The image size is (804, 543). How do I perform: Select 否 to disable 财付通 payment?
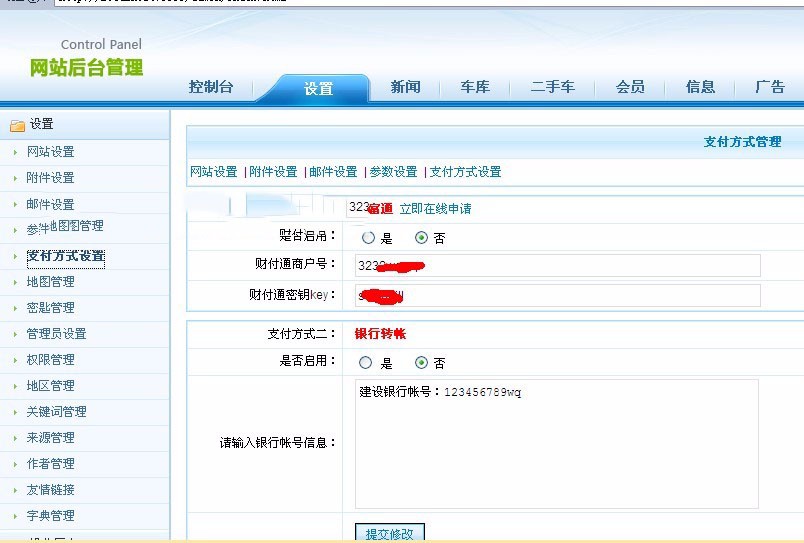421,238
